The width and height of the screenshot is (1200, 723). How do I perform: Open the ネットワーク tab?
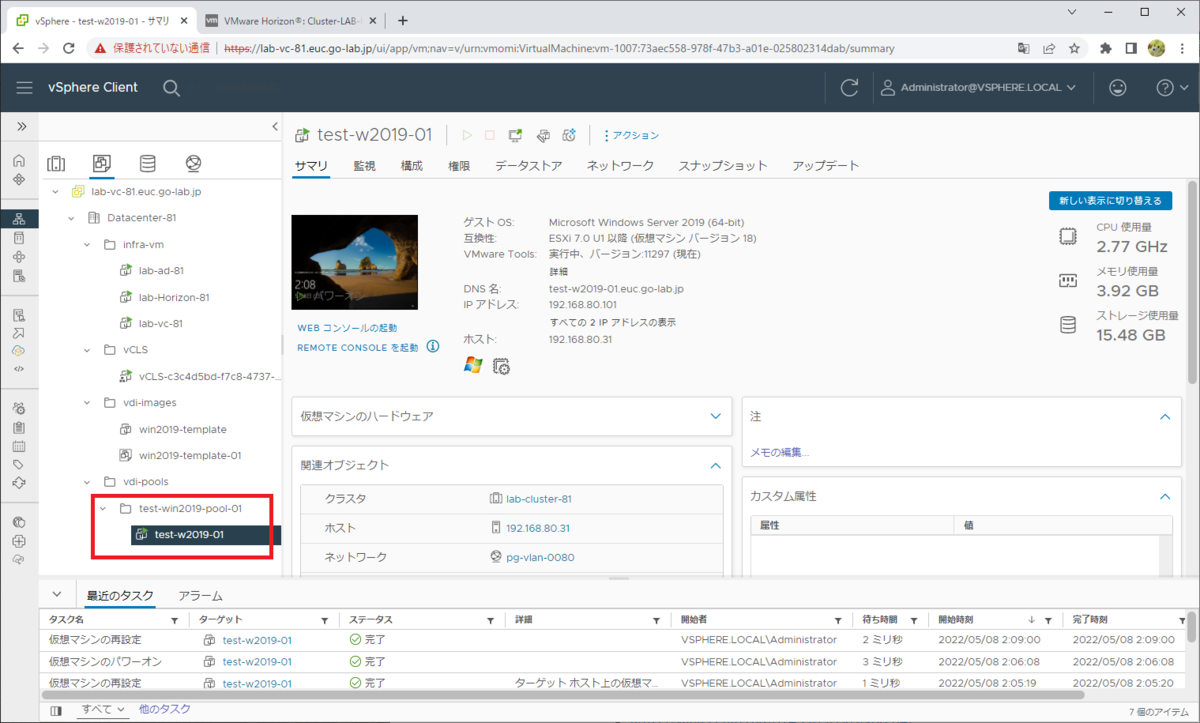click(x=620, y=165)
